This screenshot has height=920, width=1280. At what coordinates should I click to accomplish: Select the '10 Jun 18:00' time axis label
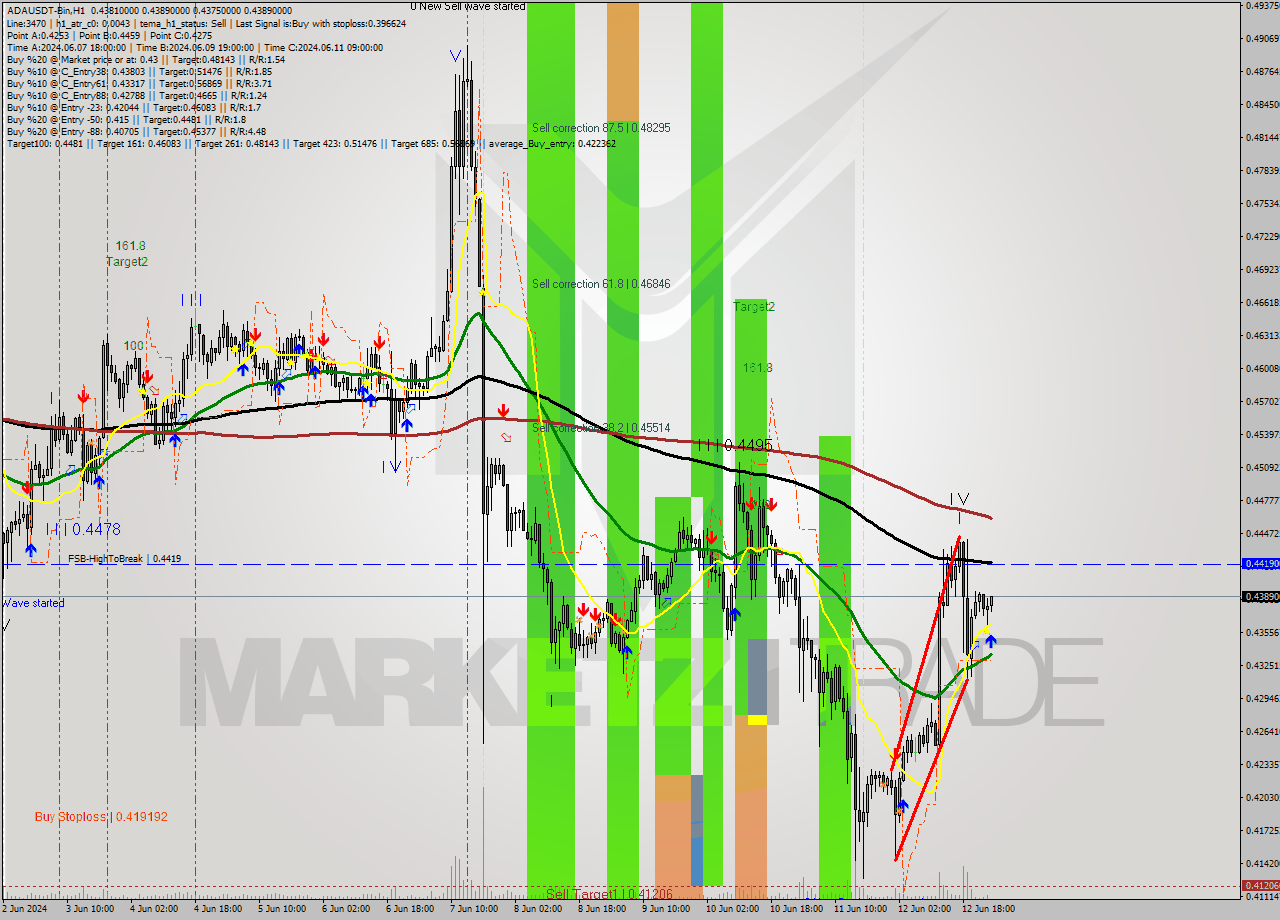796,909
